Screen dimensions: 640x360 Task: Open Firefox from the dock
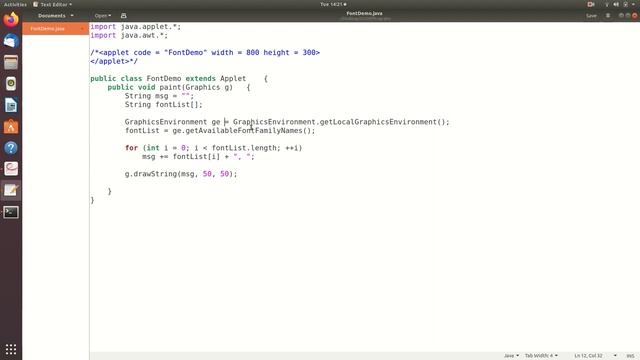tap(11, 19)
